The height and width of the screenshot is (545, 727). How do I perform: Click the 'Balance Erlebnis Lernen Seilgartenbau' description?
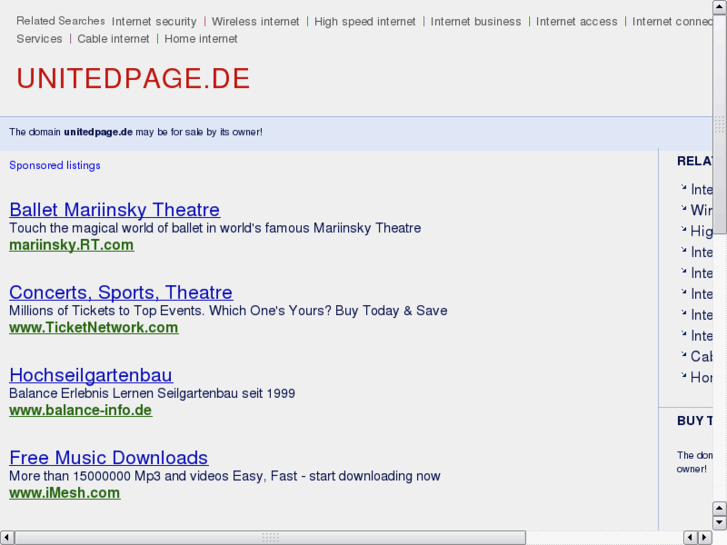[x=152, y=393]
